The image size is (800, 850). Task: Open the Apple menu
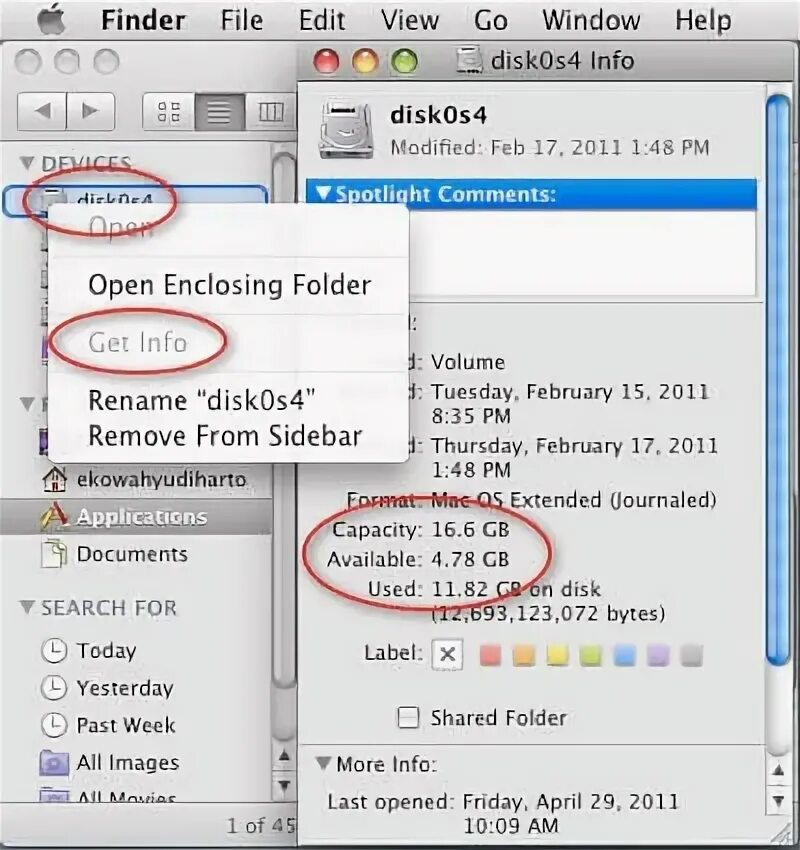click(51, 20)
